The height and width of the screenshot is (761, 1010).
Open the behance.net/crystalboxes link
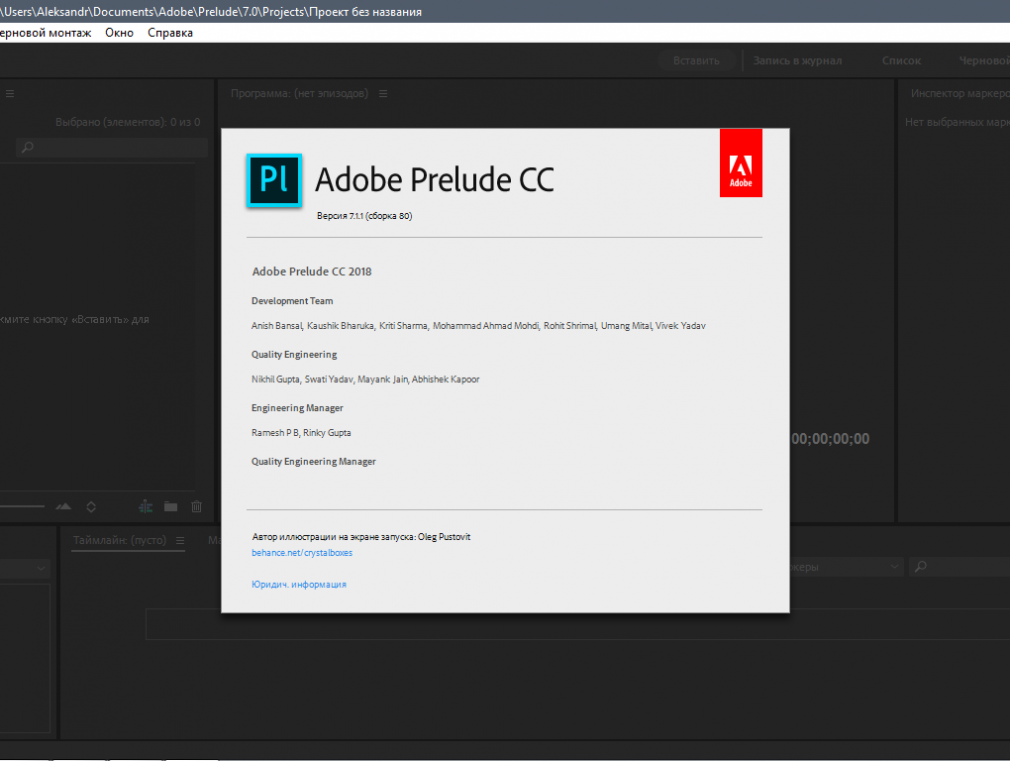coord(302,553)
